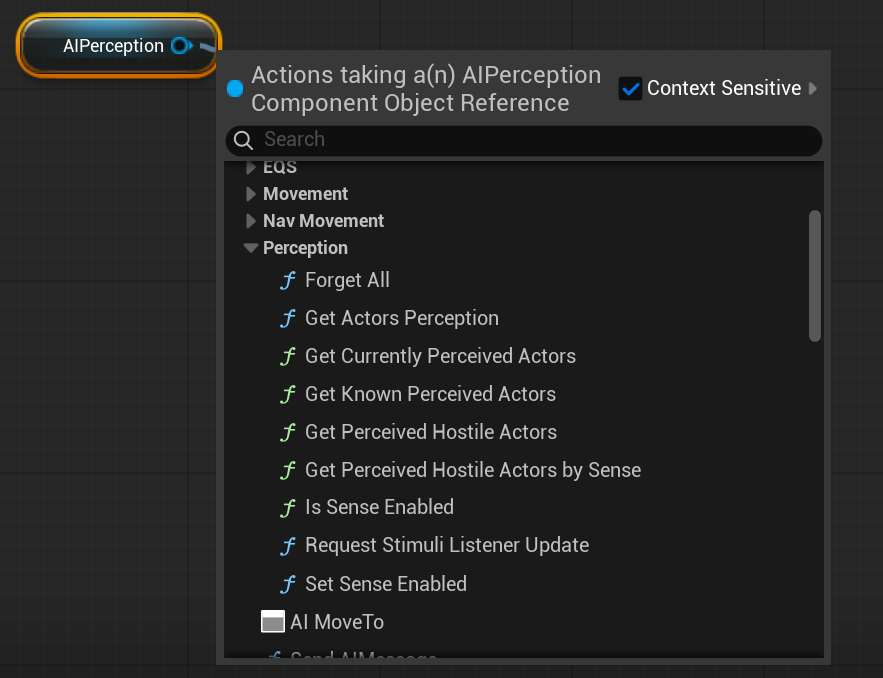The width and height of the screenshot is (883, 678).
Task: Click function icon beside Get Currently Perceived Actors
Action: pos(288,356)
